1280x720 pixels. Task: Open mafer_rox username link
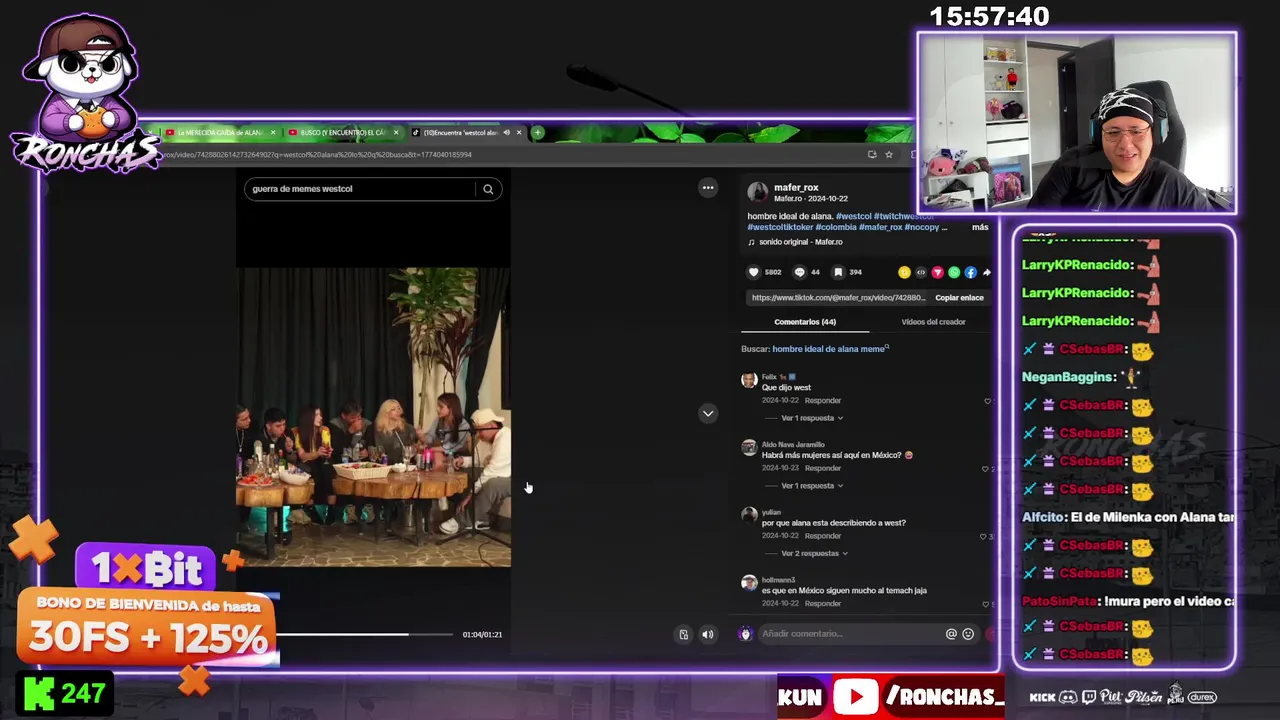click(796, 187)
